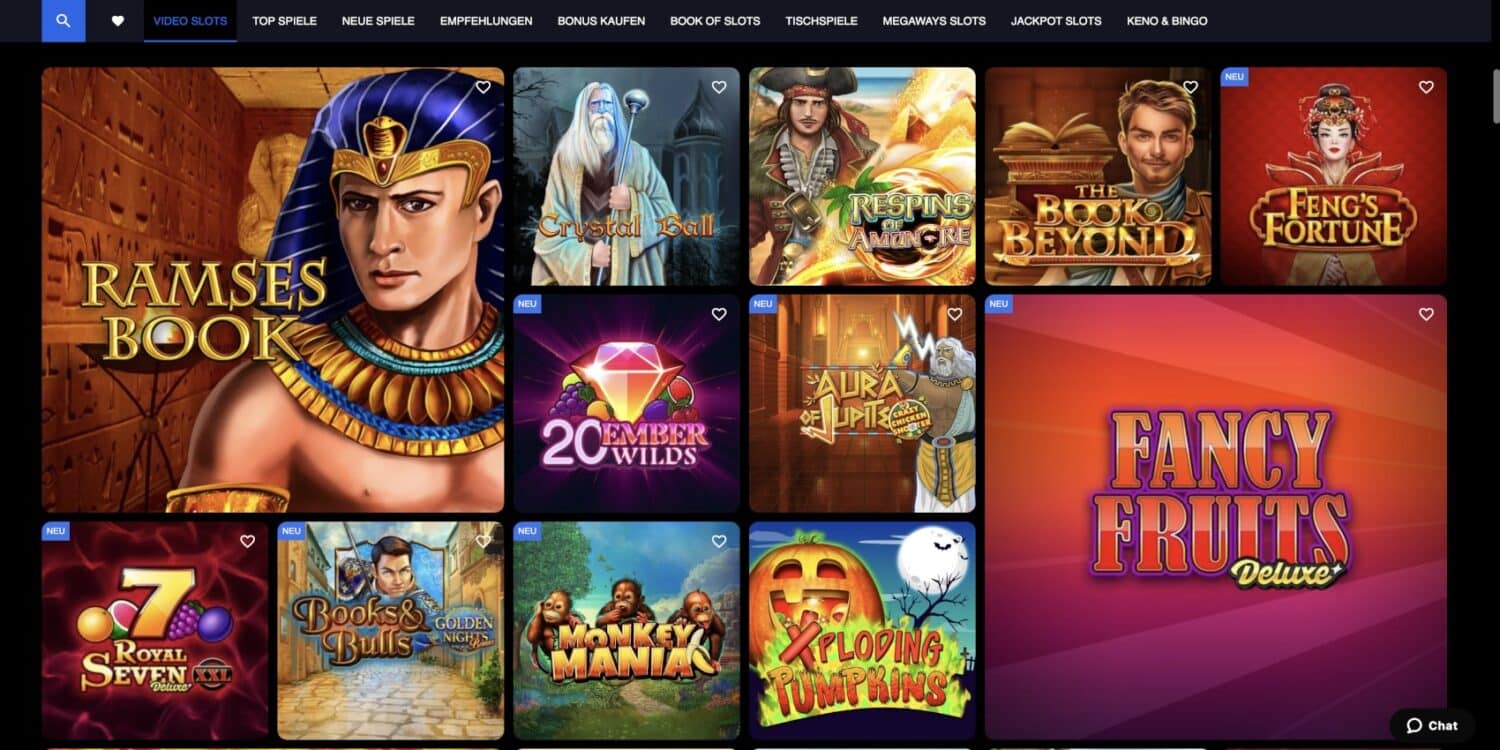Favorite the Ramses Book game
This screenshot has width=1500, height=750.
click(483, 87)
